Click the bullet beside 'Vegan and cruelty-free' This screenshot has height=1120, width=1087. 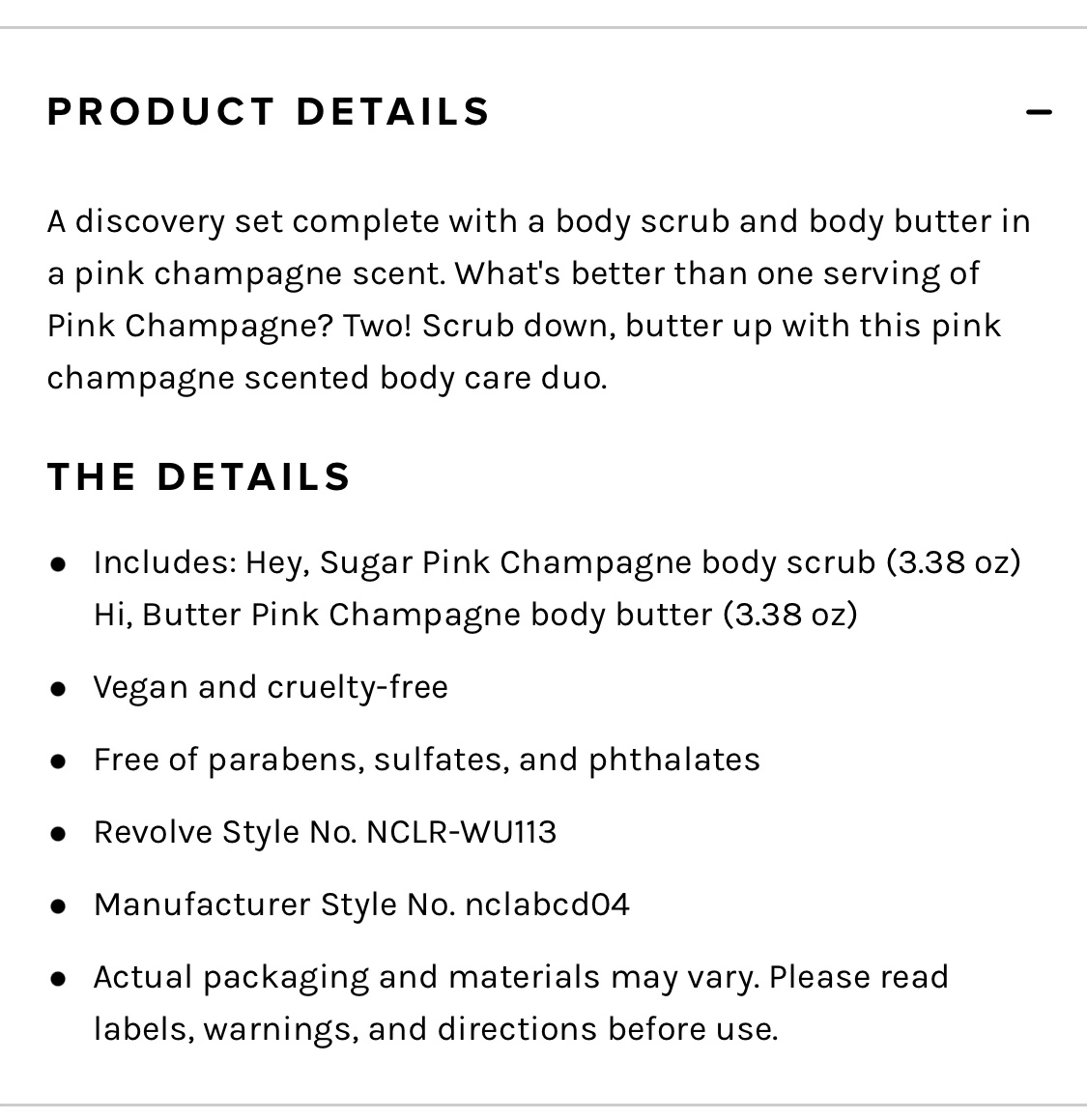pos(59,689)
